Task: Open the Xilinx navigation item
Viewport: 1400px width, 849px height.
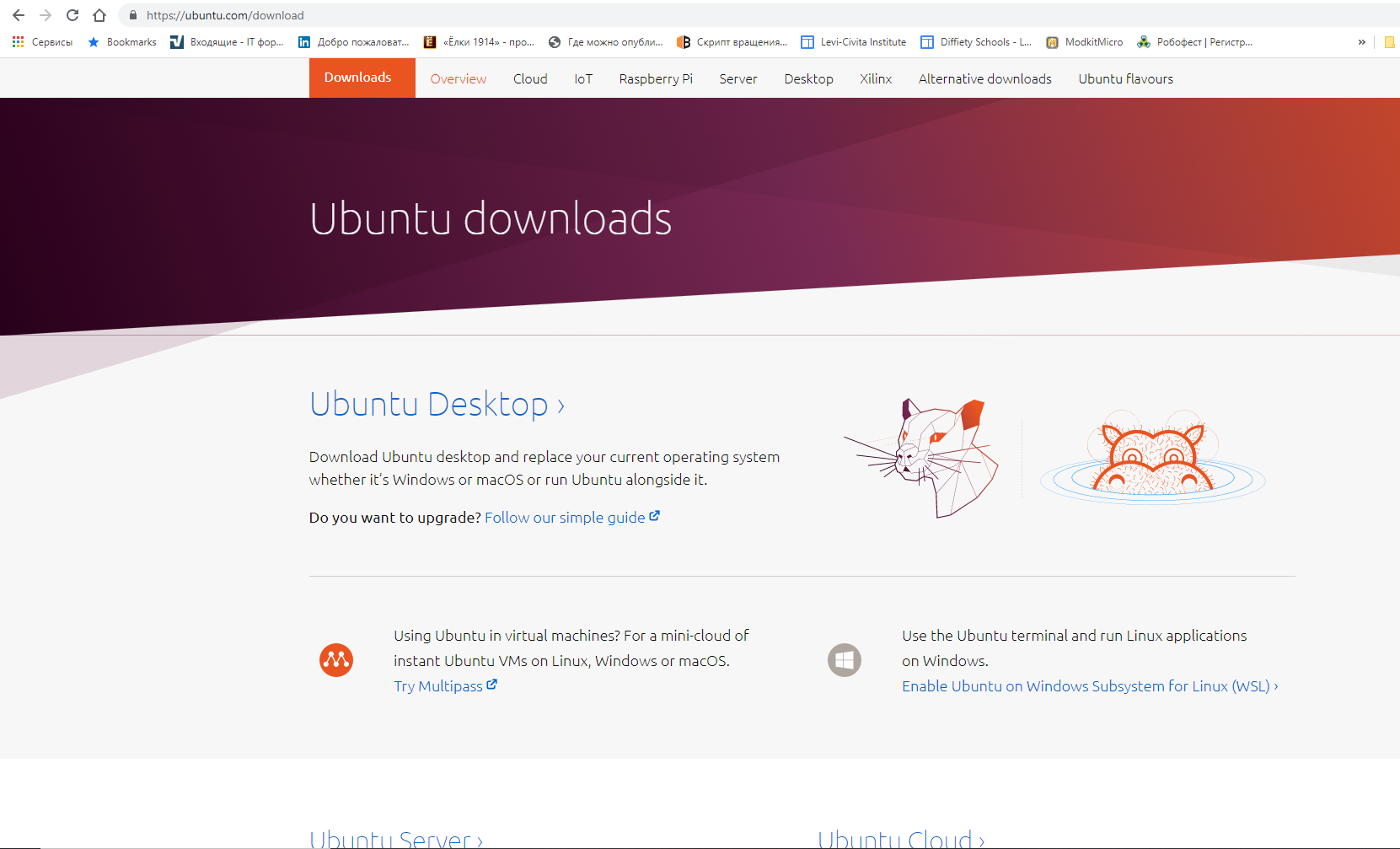Action: coord(876,78)
